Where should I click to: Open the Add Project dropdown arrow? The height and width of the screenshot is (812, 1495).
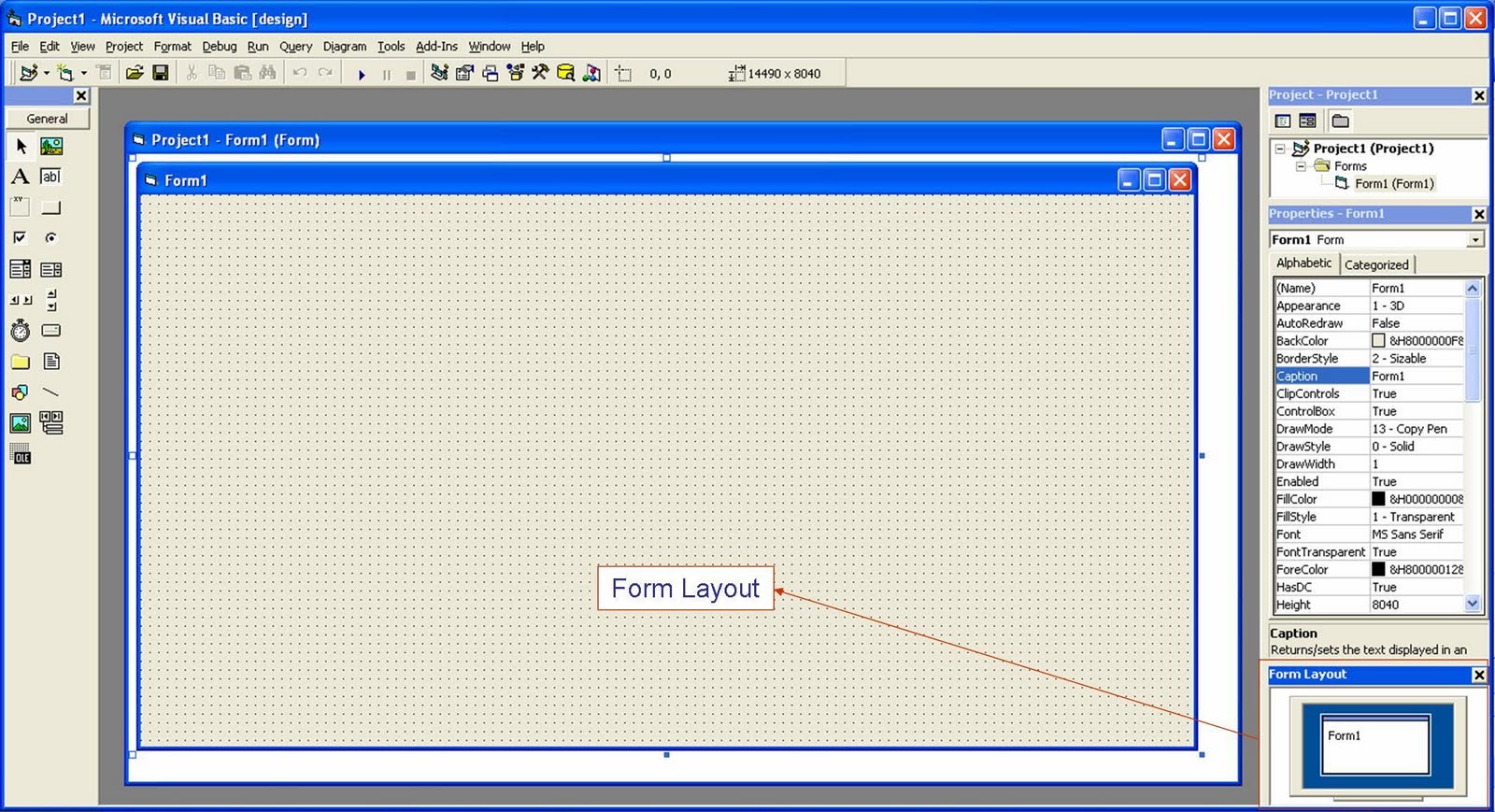coord(46,73)
